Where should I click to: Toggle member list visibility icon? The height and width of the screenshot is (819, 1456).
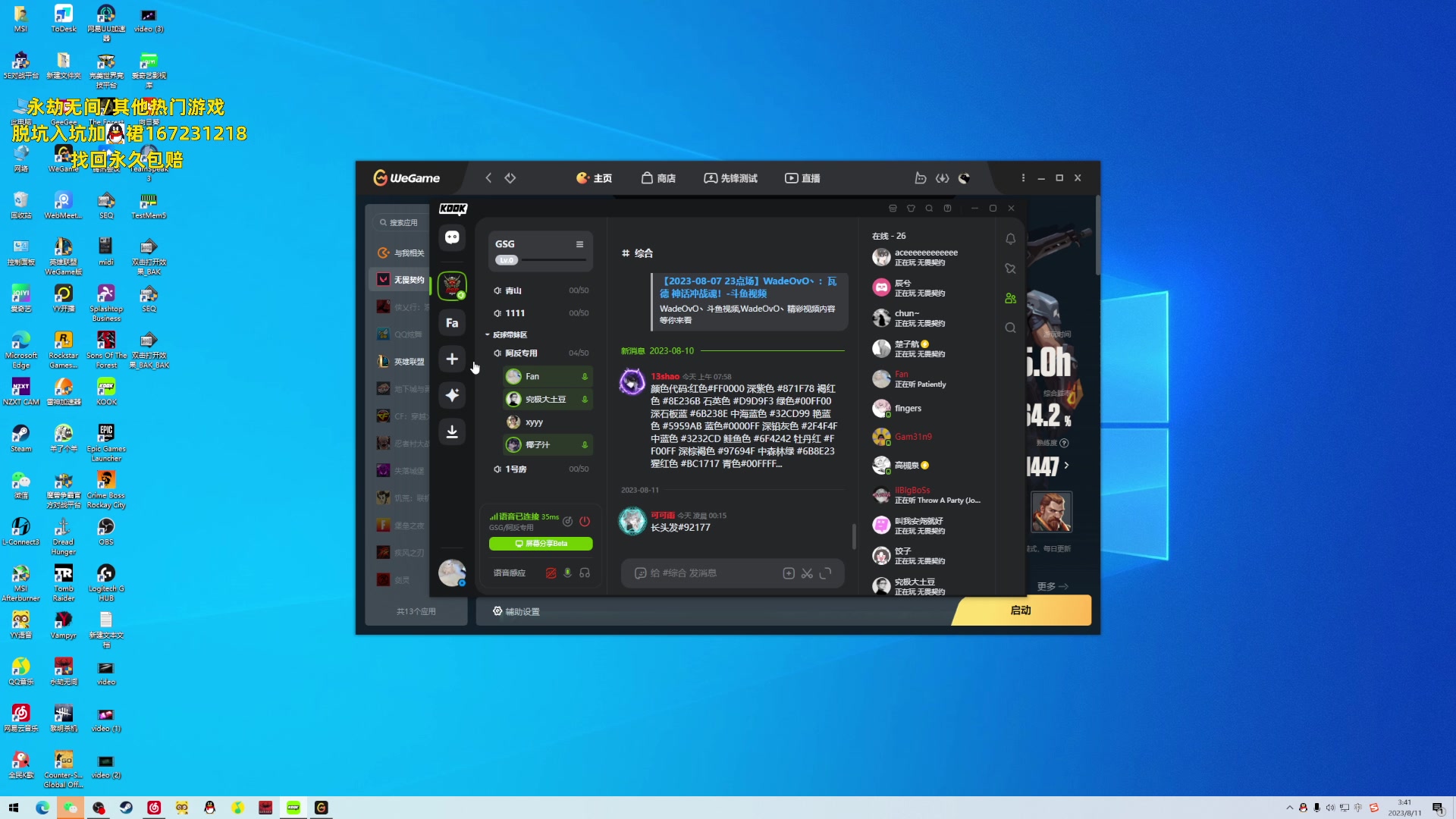(1010, 298)
